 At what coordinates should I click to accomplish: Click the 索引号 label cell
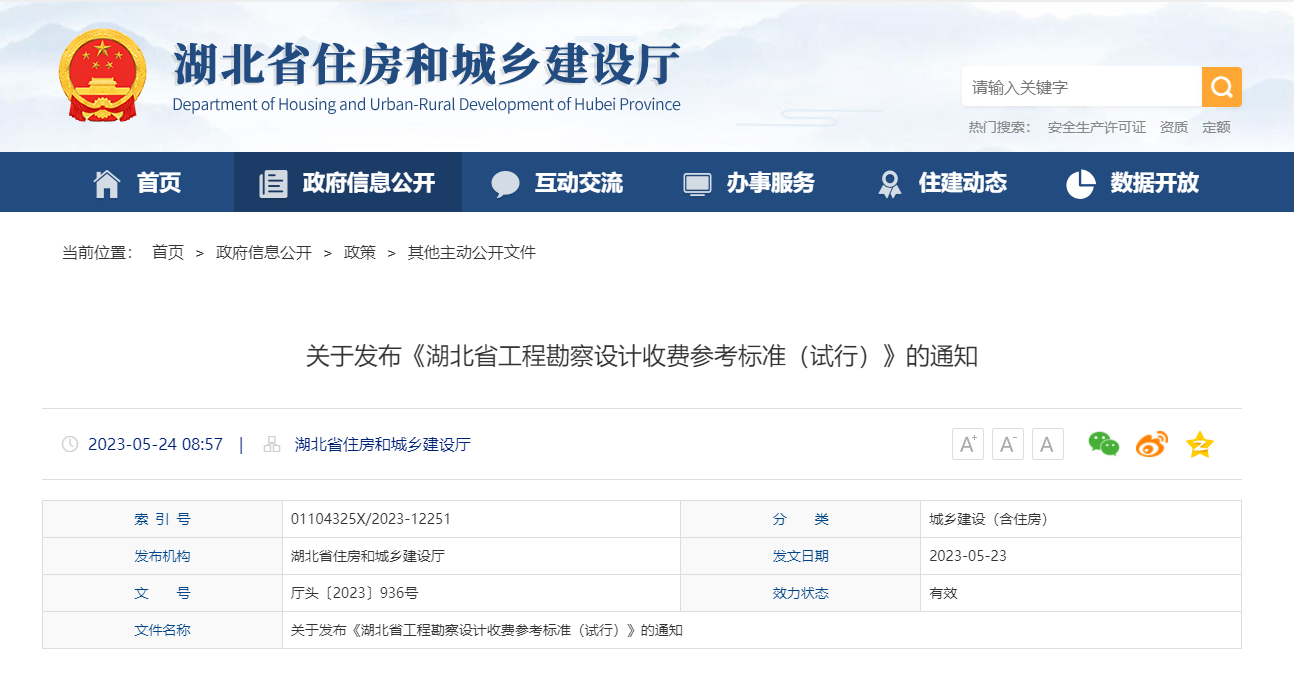pyautogui.click(x=162, y=519)
